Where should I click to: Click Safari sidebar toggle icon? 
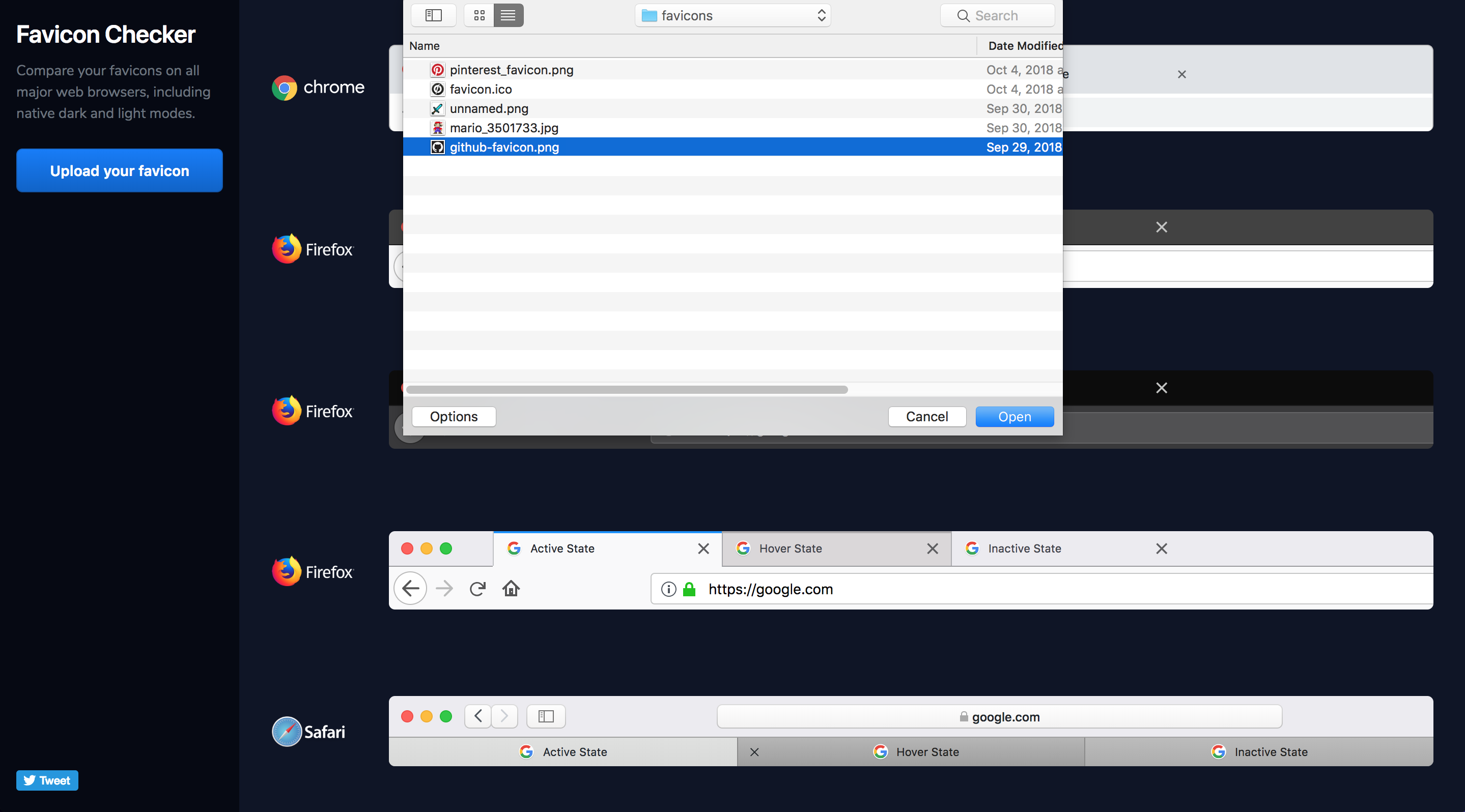tap(545, 716)
